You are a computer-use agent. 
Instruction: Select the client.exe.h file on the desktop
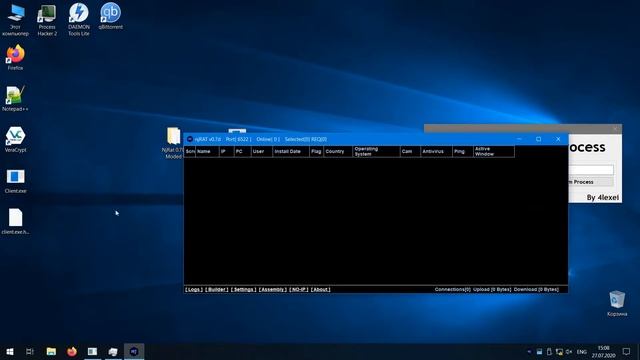[16, 221]
